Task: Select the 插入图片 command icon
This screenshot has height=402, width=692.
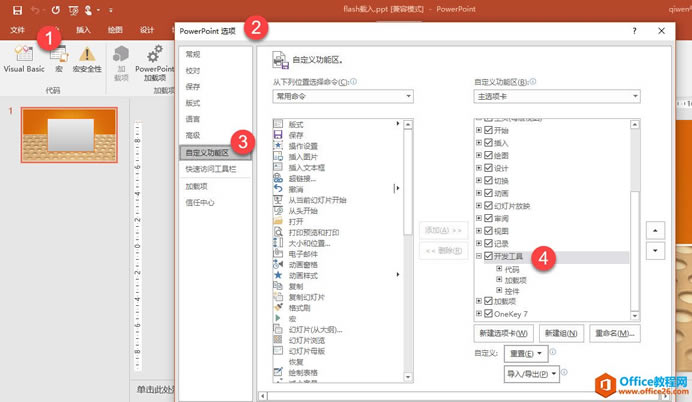Action: [278, 156]
